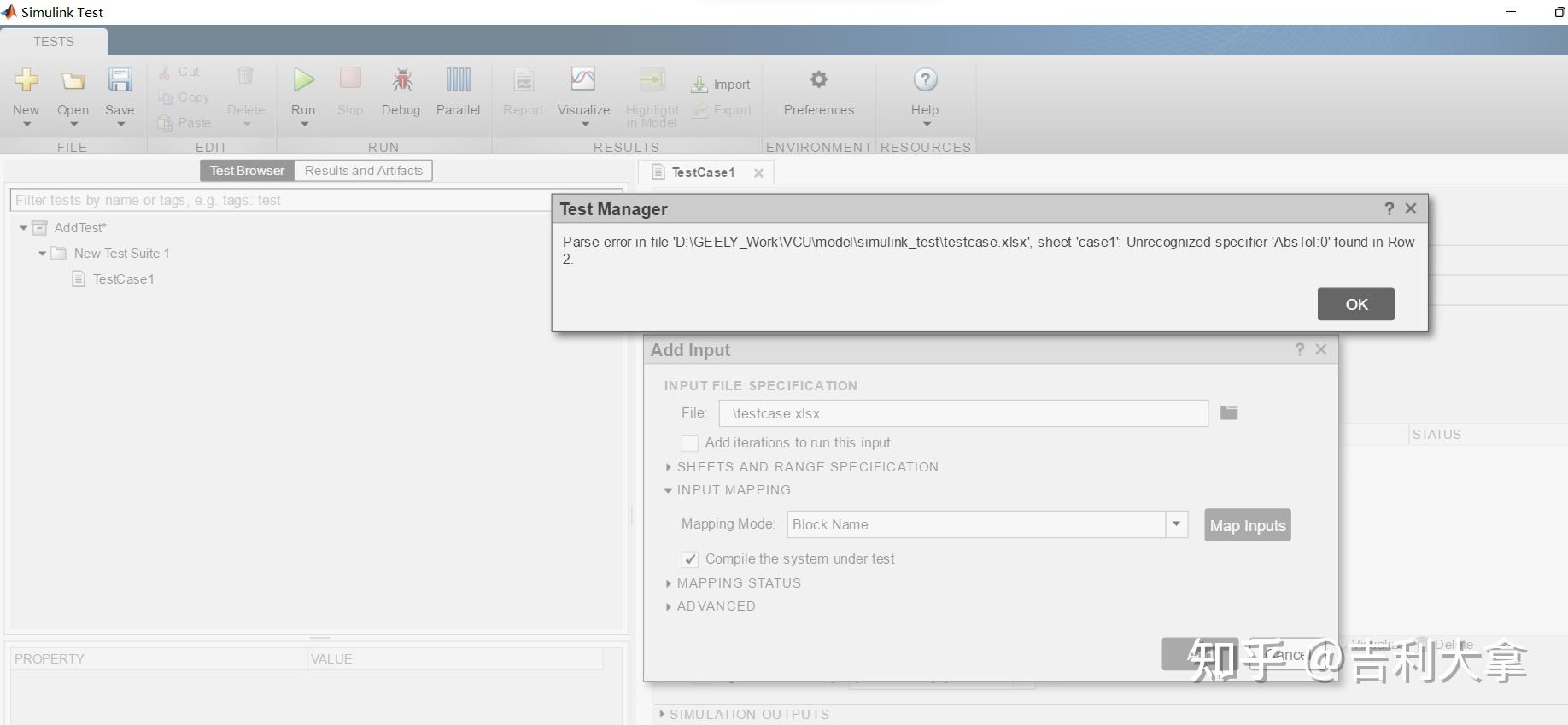Click OK in the error dialog
The height and width of the screenshot is (725, 1568).
(1356, 304)
